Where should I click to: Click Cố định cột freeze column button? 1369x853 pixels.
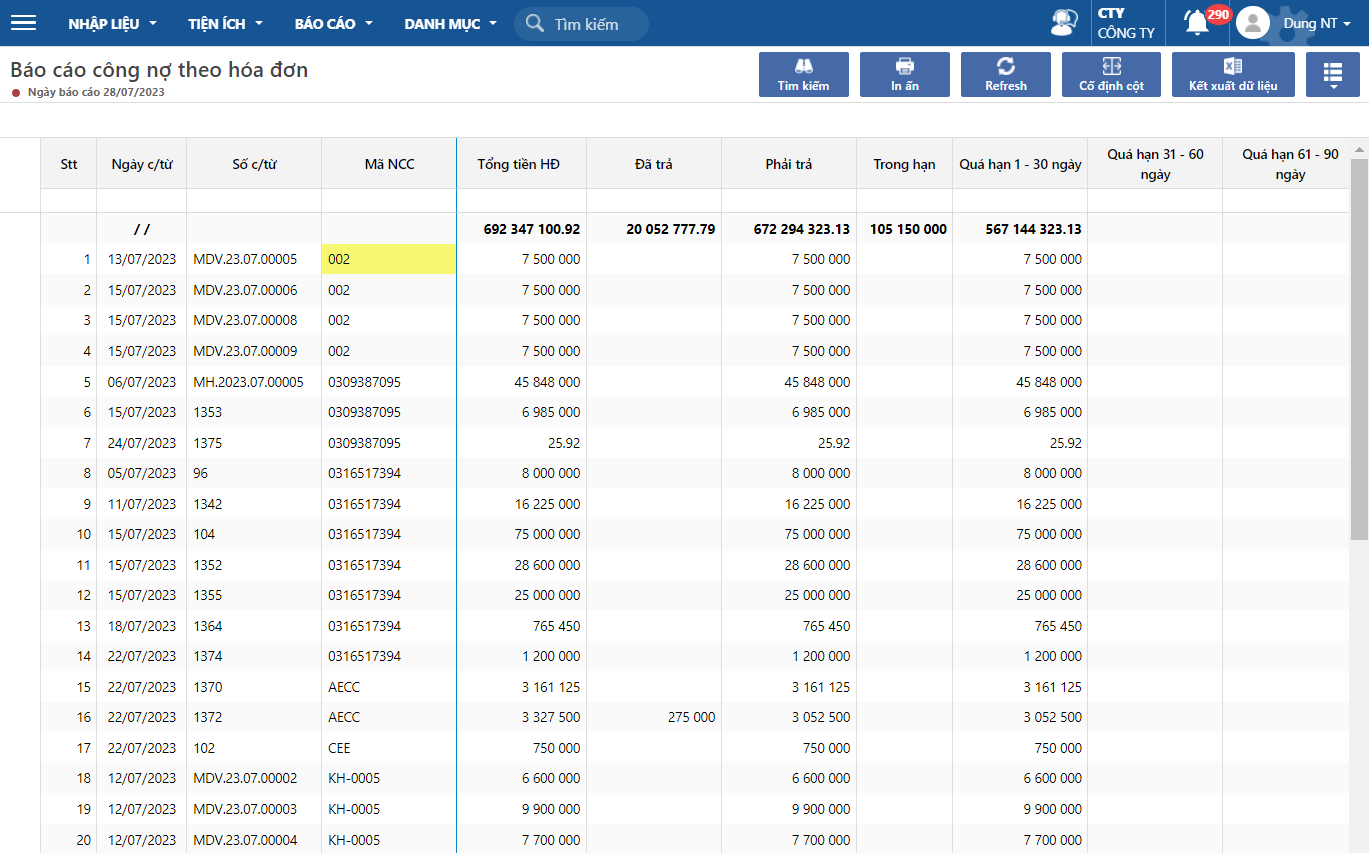(x=1111, y=75)
